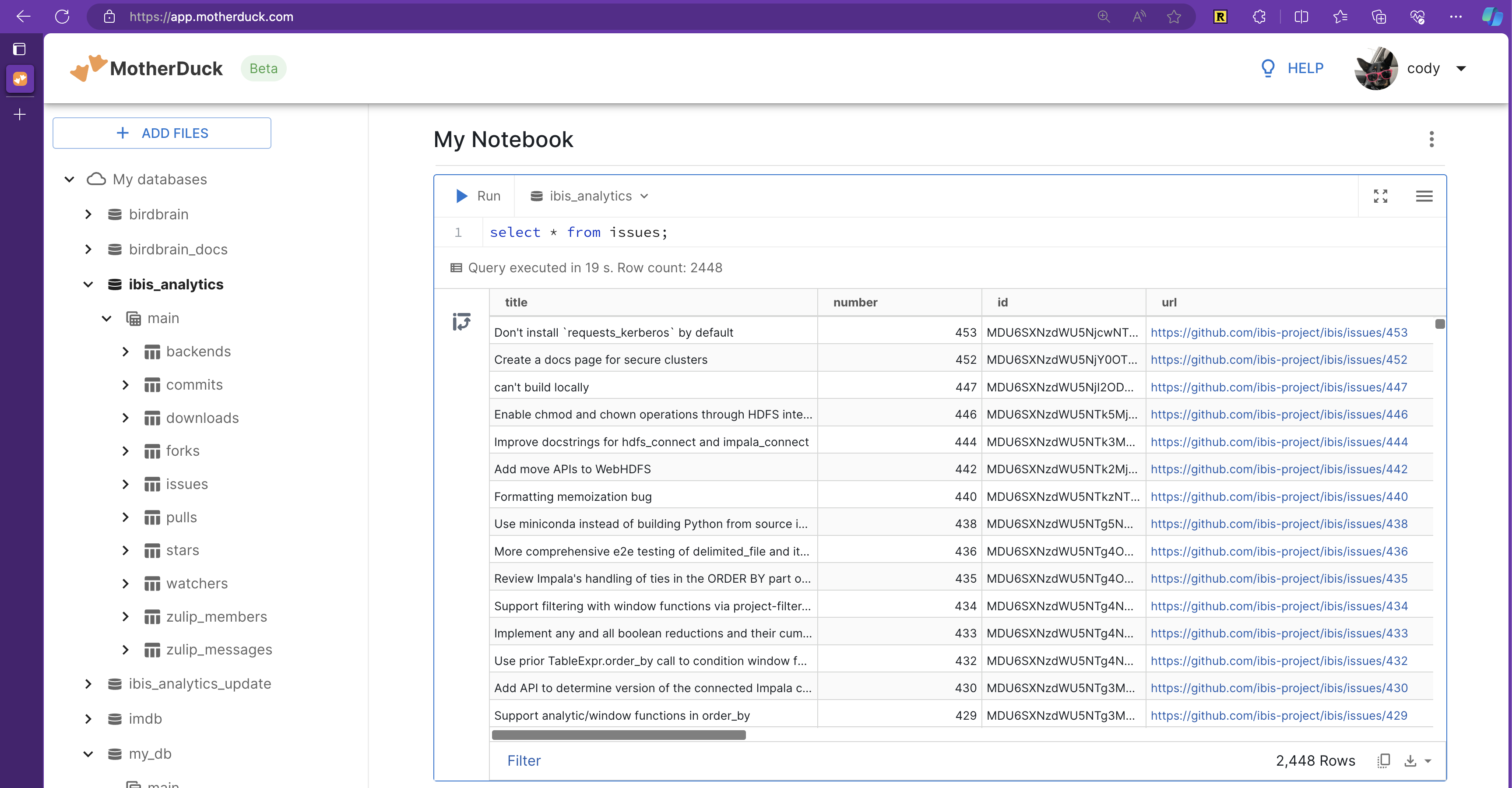Open the tab actions icon in sidebar
Screen dimensions: 1512x788
click(19, 49)
